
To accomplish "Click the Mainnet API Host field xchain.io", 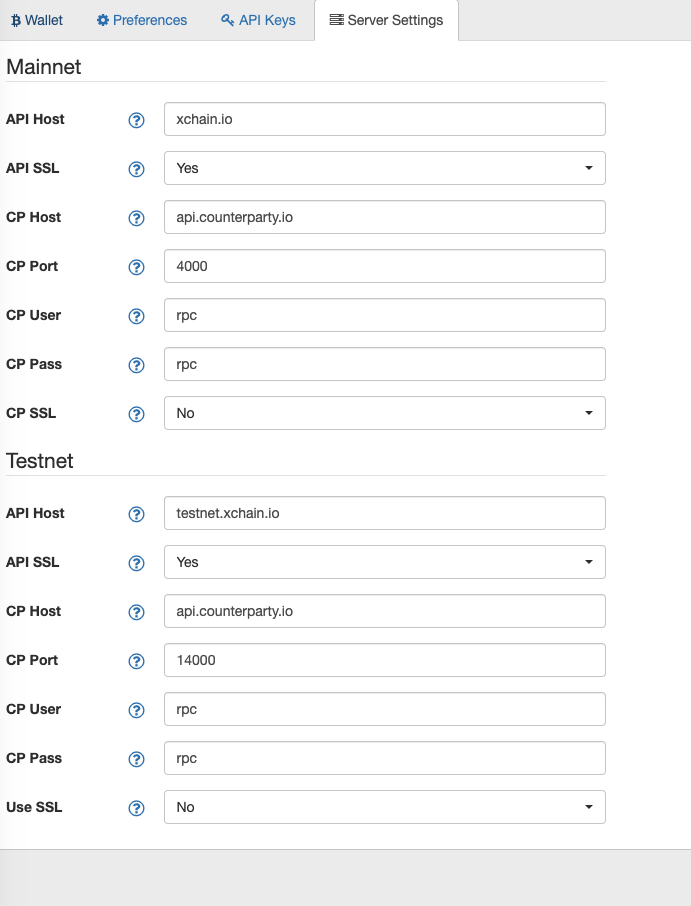I will (385, 119).
